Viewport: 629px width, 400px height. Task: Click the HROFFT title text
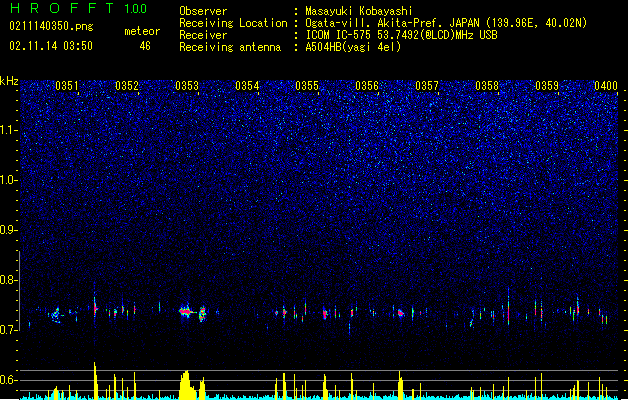(62, 8)
